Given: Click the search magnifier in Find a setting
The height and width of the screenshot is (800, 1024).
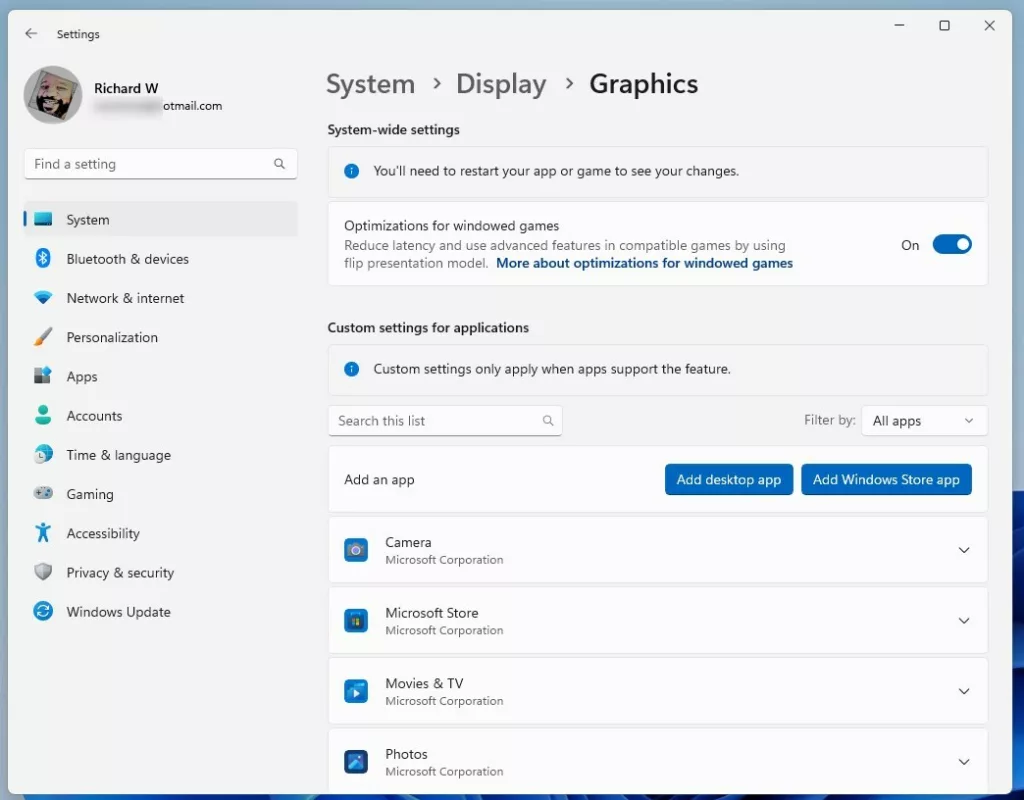Looking at the screenshot, I should click(x=280, y=163).
